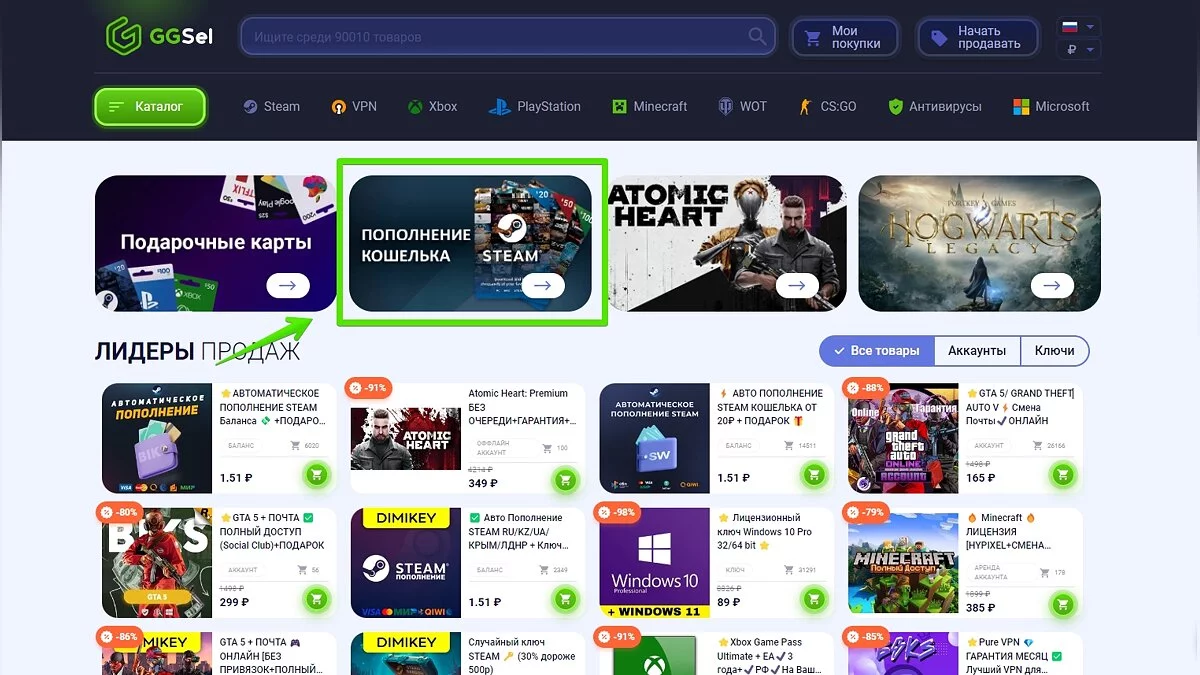
Task: Add Авто пополнение Steam кошелька от 20₽ to cart
Action: [x=815, y=476]
